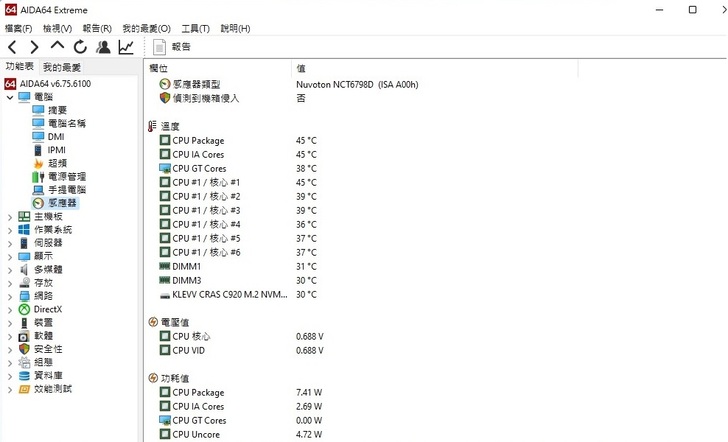Expand the 主機板 tree node
Screen dimensions: 728x442
(x=10, y=217)
